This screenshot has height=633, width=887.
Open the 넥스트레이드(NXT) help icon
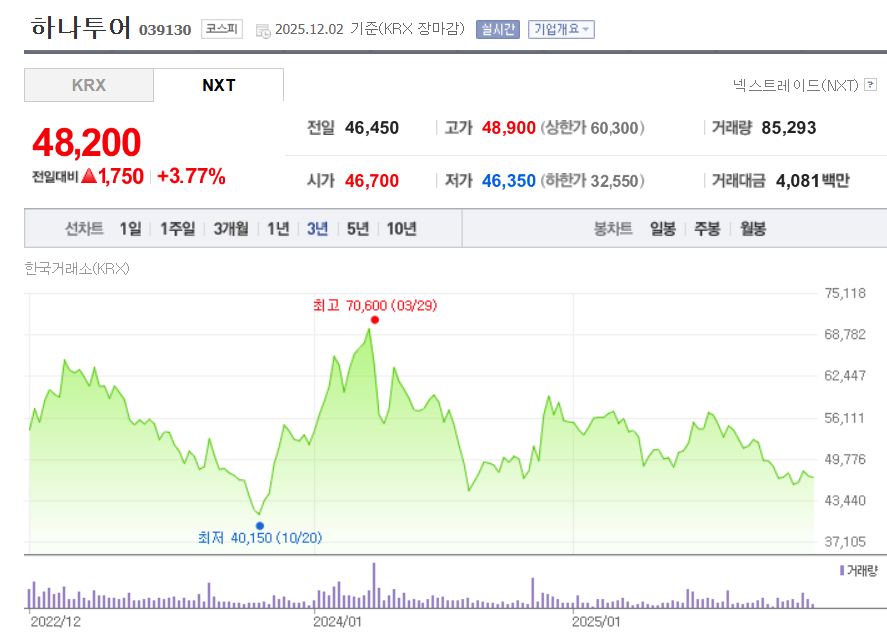pos(871,85)
